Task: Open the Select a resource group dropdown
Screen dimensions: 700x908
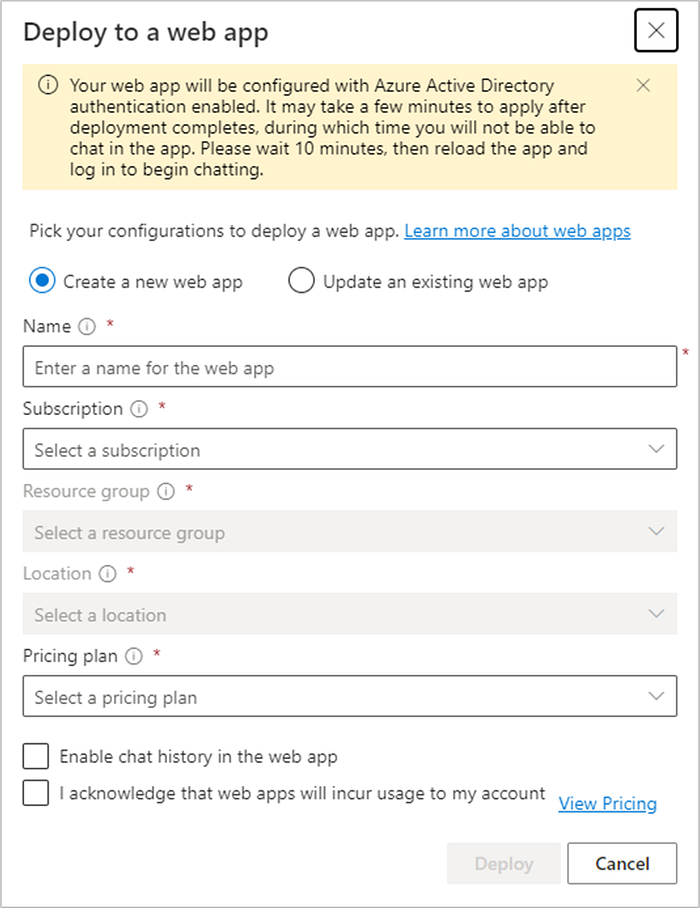Action: [x=350, y=531]
